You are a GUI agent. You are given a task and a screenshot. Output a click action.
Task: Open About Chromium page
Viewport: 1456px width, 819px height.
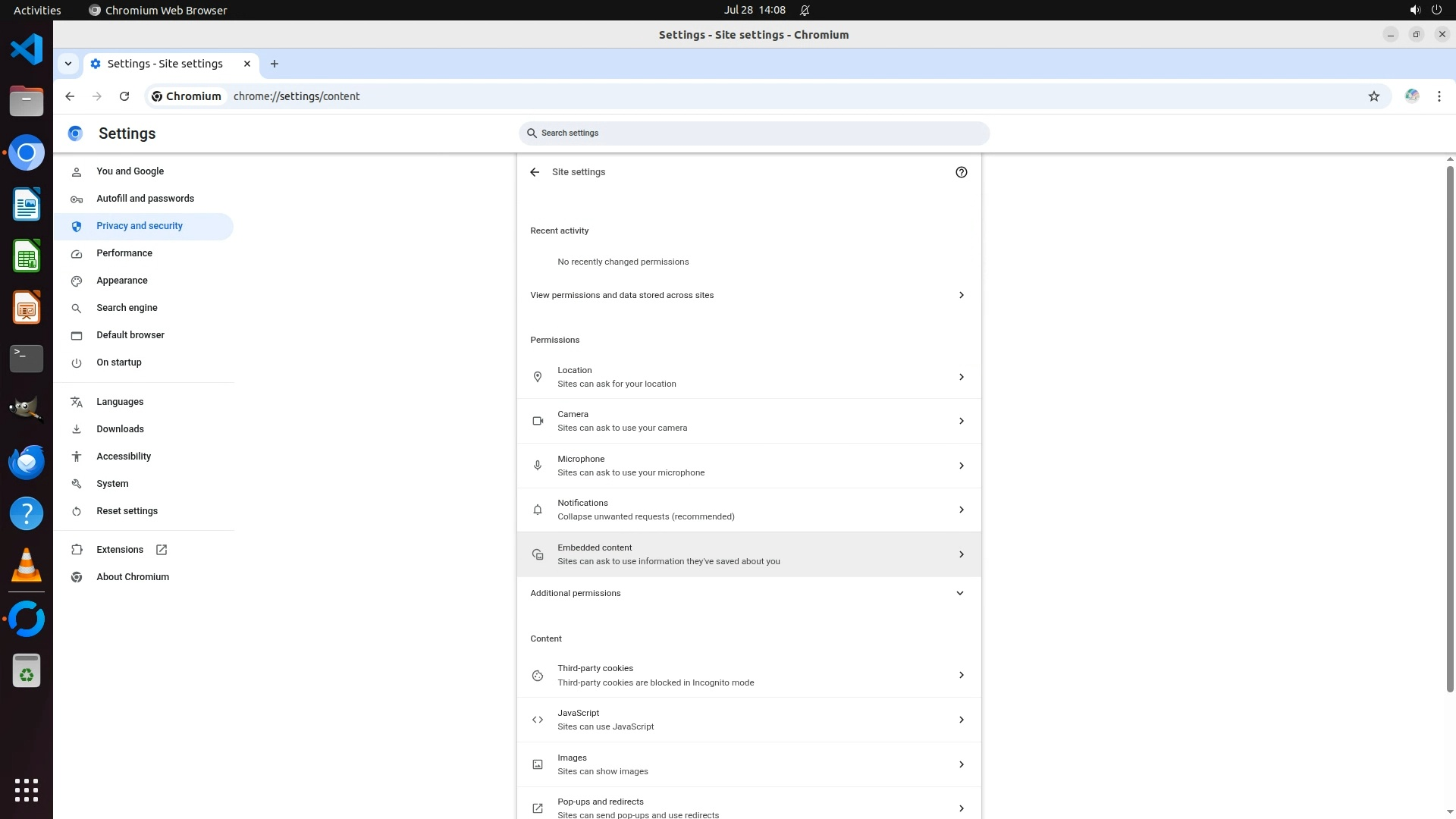[133, 577]
